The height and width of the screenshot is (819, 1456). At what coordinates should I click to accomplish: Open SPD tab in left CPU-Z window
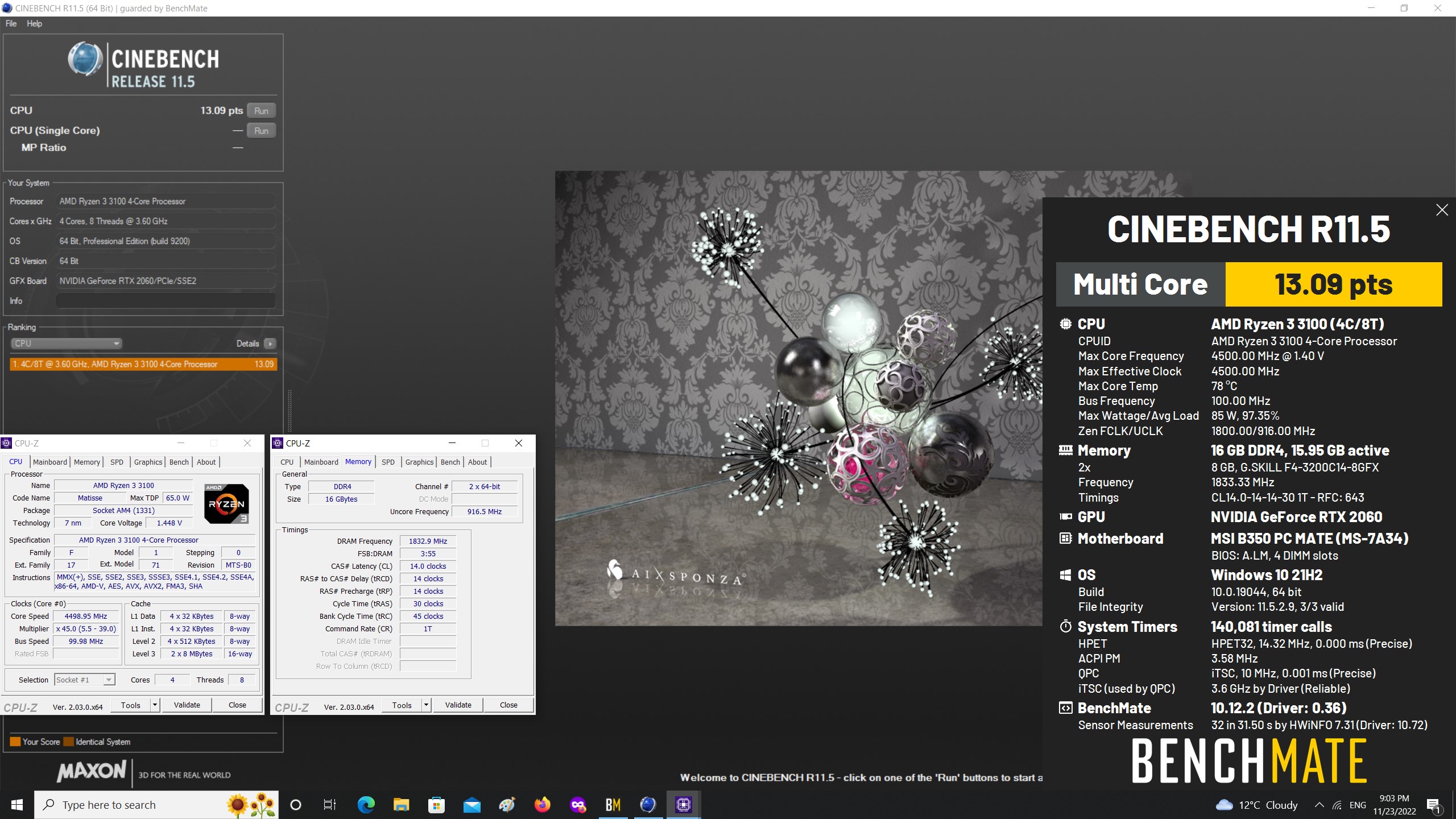pyautogui.click(x=117, y=462)
